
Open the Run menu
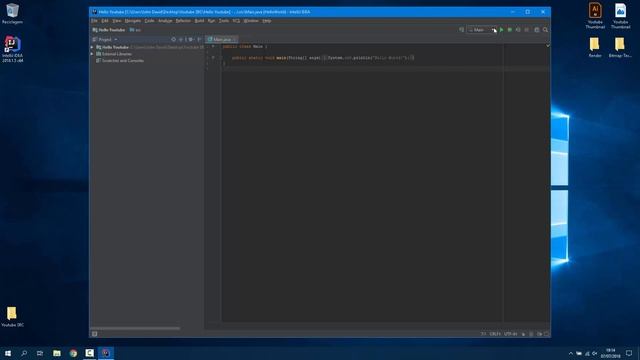pos(211,21)
